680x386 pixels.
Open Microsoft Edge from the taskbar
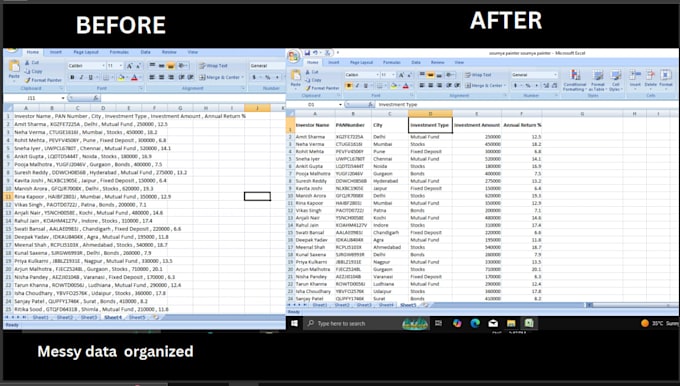pos(475,324)
